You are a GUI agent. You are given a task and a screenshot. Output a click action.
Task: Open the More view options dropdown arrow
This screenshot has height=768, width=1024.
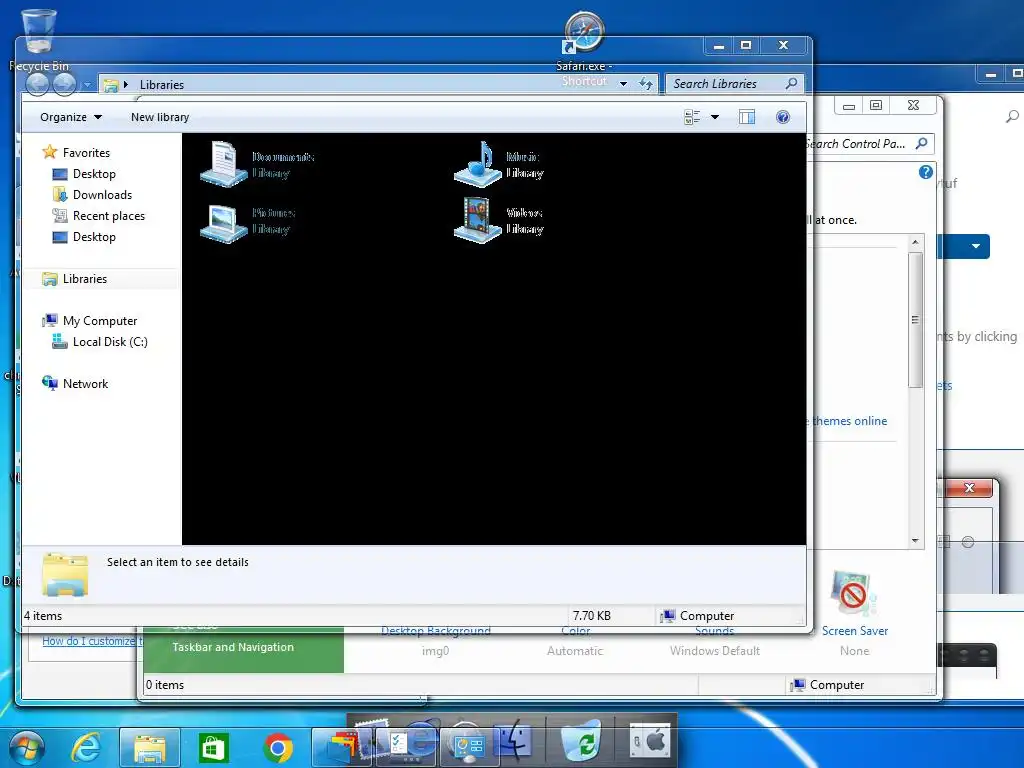coord(715,117)
